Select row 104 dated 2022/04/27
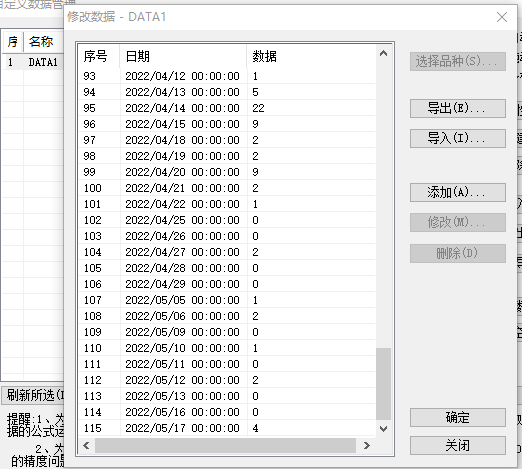The width and height of the screenshot is (522, 469). pos(227,252)
